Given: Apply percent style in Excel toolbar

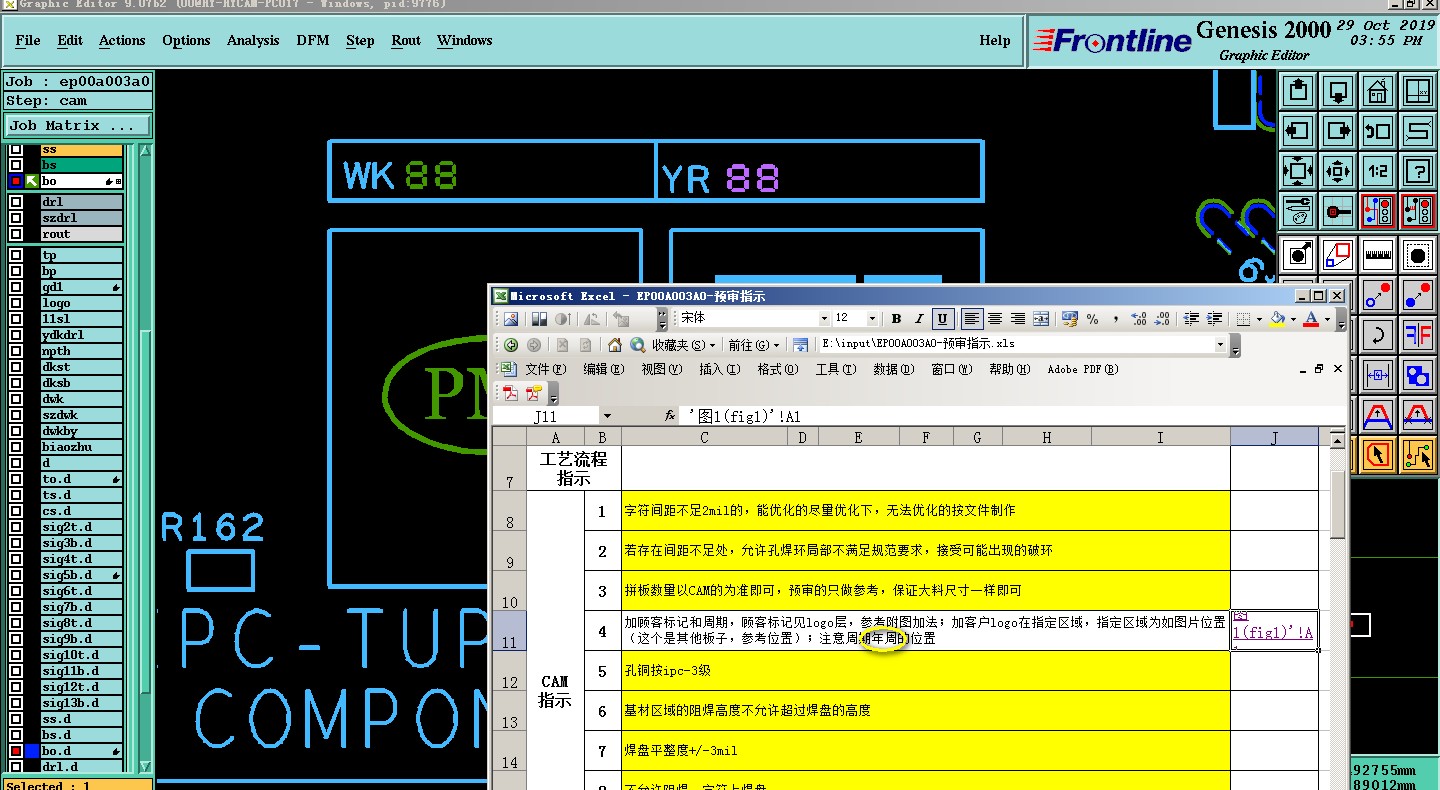Looking at the screenshot, I should [1092, 319].
